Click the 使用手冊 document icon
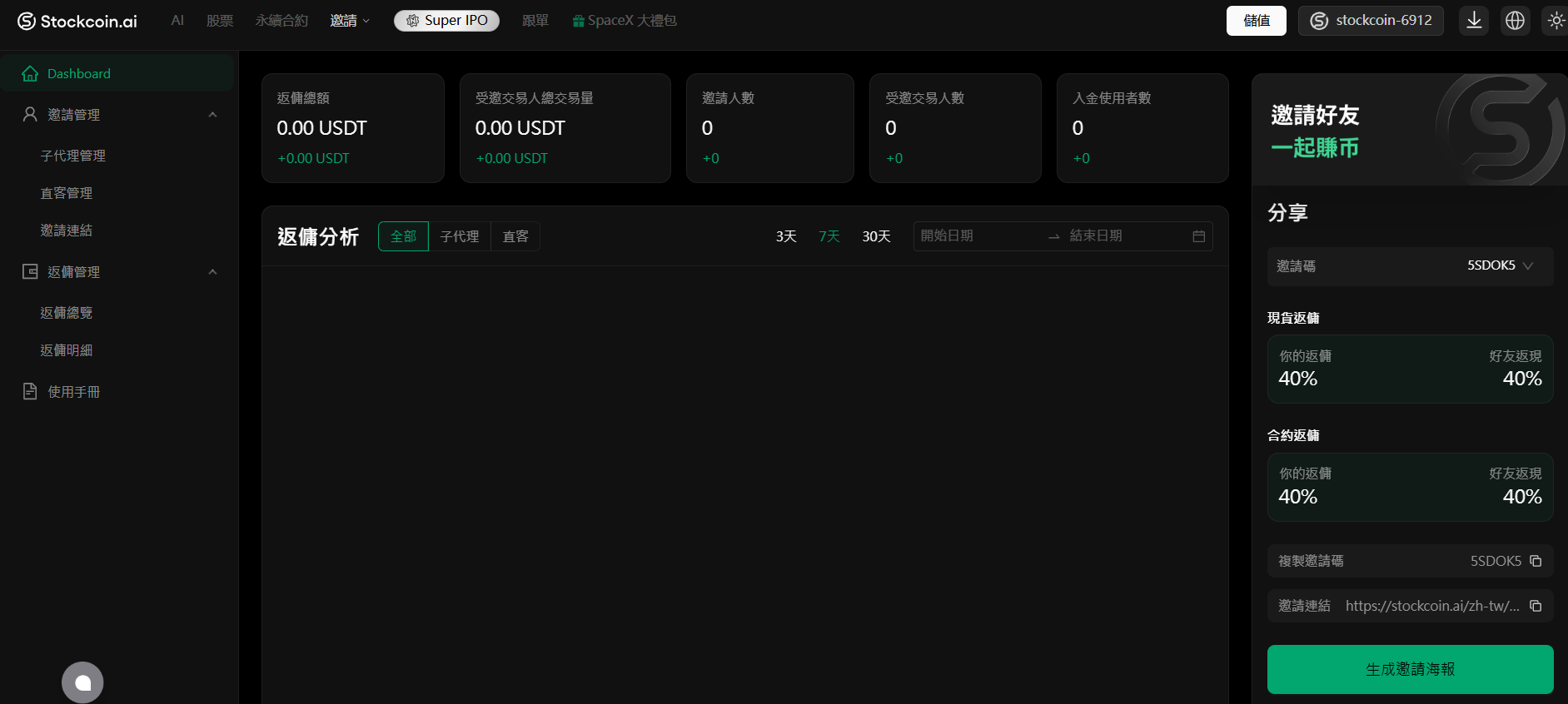 pyautogui.click(x=30, y=391)
